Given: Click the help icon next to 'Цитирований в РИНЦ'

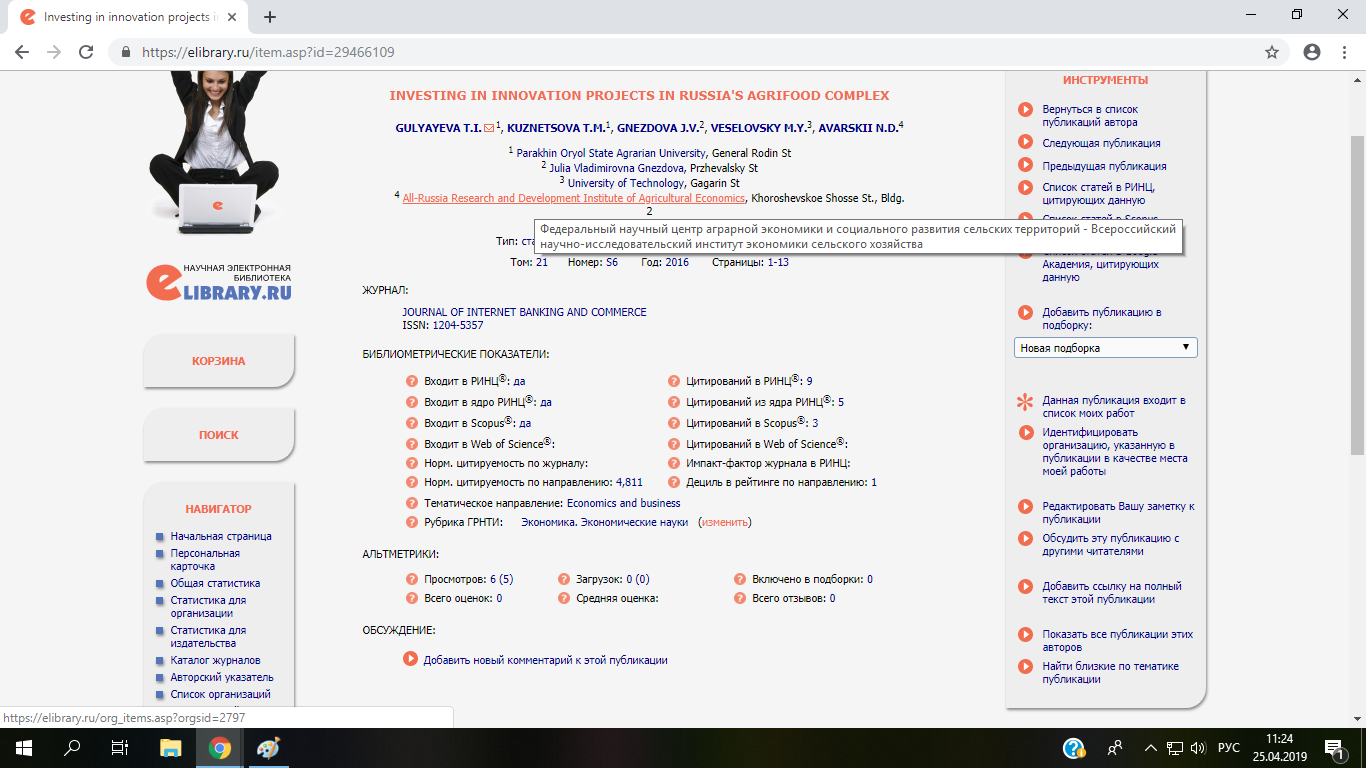Looking at the screenshot, I should coord(675,381).
